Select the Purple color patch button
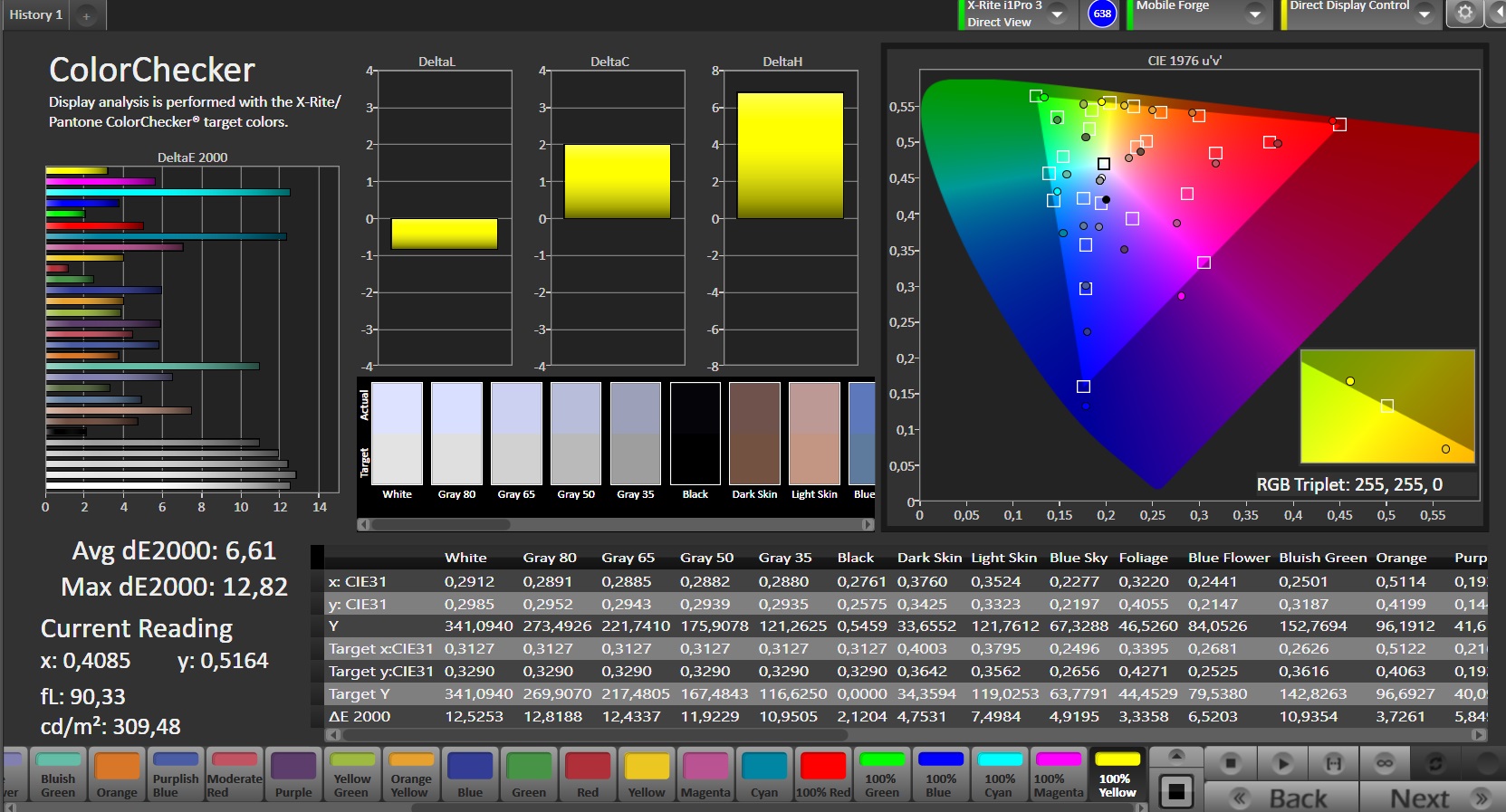Screen dimensions: 1506x812 point(293,775)
